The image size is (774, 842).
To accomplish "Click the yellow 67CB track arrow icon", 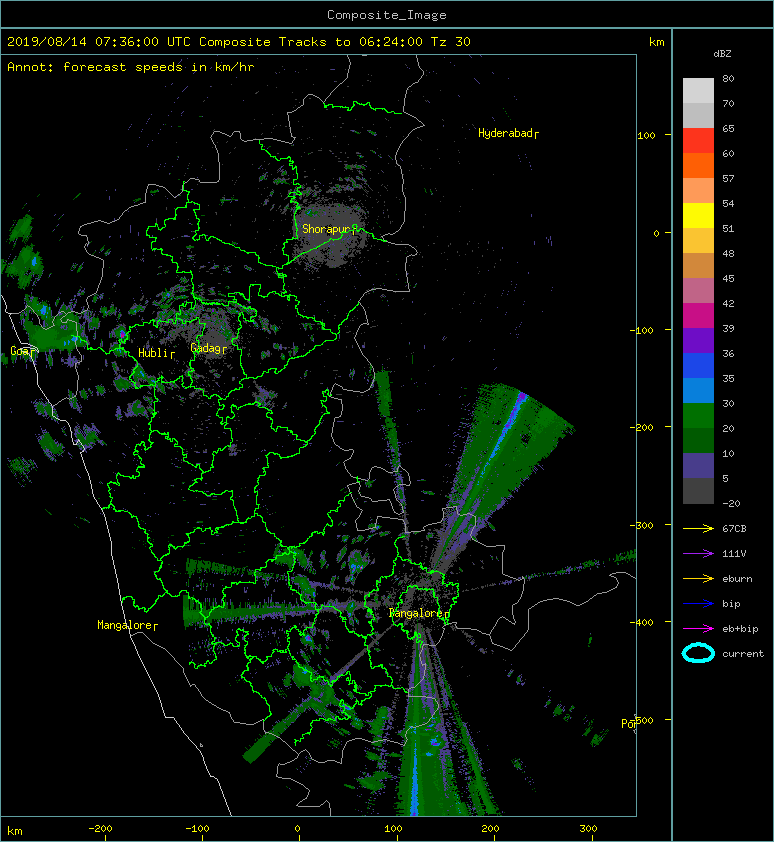I will [698, 528].
